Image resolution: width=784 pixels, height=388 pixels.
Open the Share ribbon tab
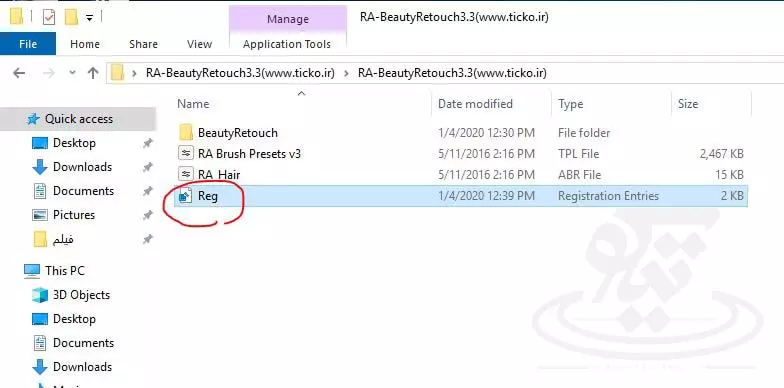point(143,44)
